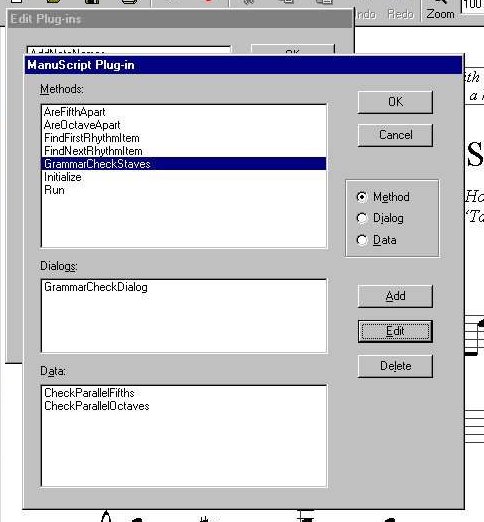Select the highlighted GrammarCheckStaves method
484x522 pixels.
pos(184,164)
